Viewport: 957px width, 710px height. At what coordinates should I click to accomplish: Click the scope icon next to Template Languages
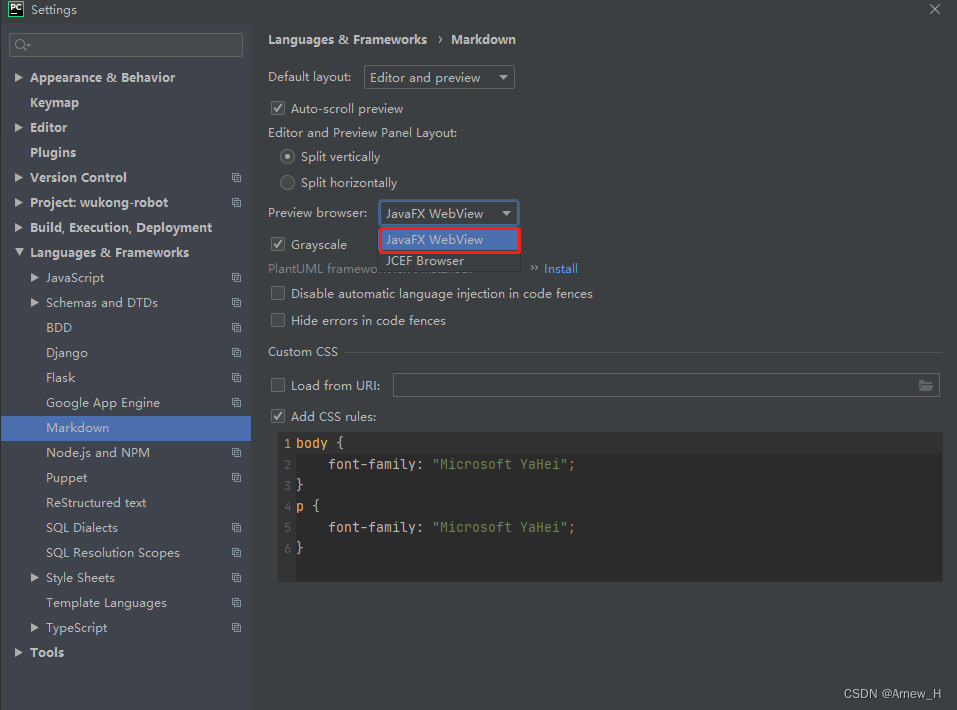[x=236, y=602]
